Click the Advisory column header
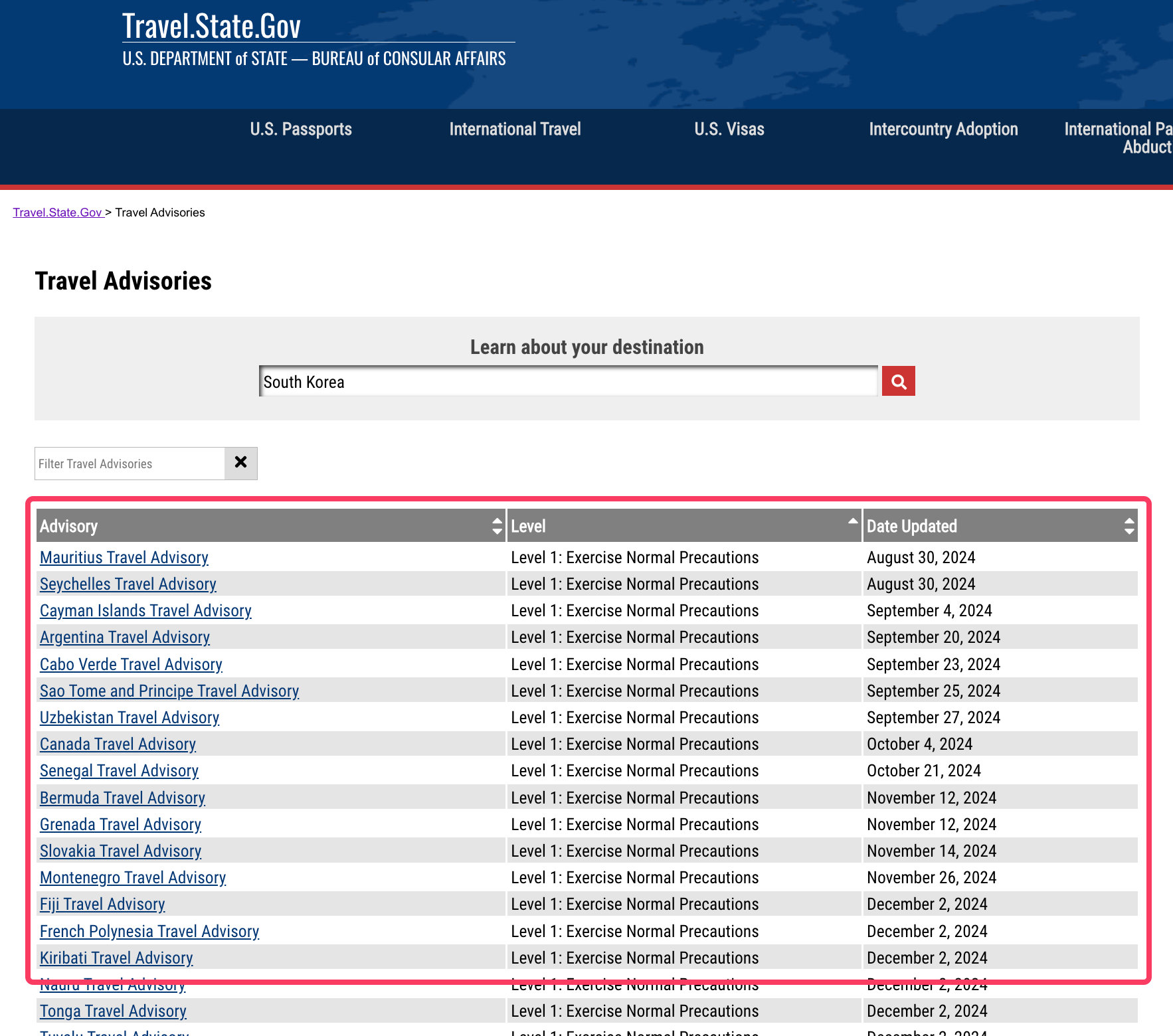The width and height of the screenshot is (1173, 1036). click(x=270, y=526)
